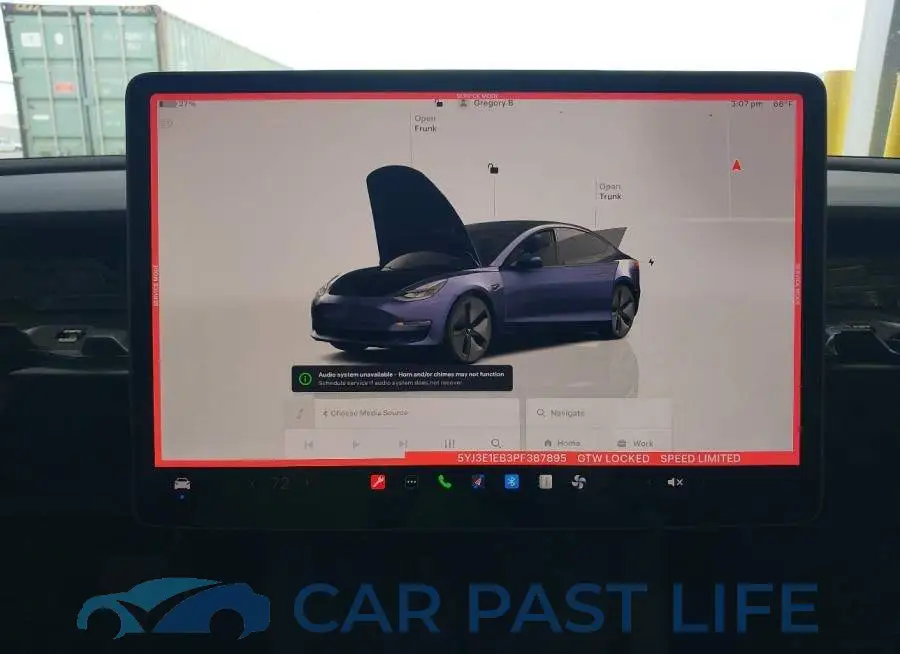Open the charge port lightning bolt icon

point(651,262)
